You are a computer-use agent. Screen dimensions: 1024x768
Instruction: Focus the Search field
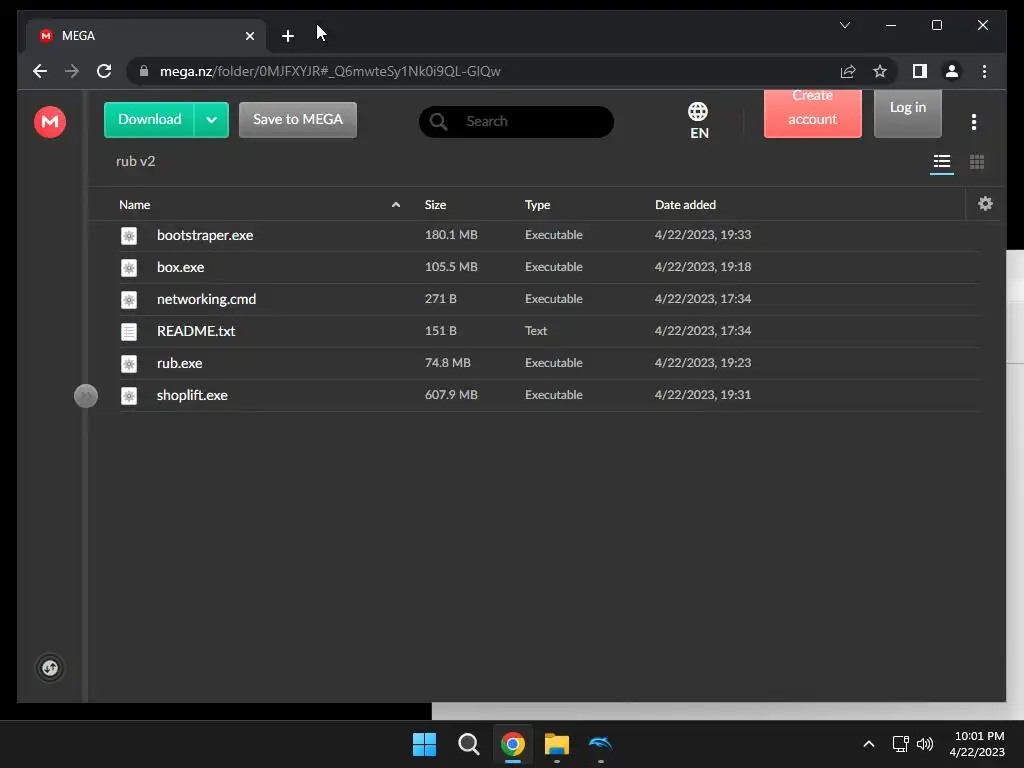pyautogui.click(x=516, y=121)
